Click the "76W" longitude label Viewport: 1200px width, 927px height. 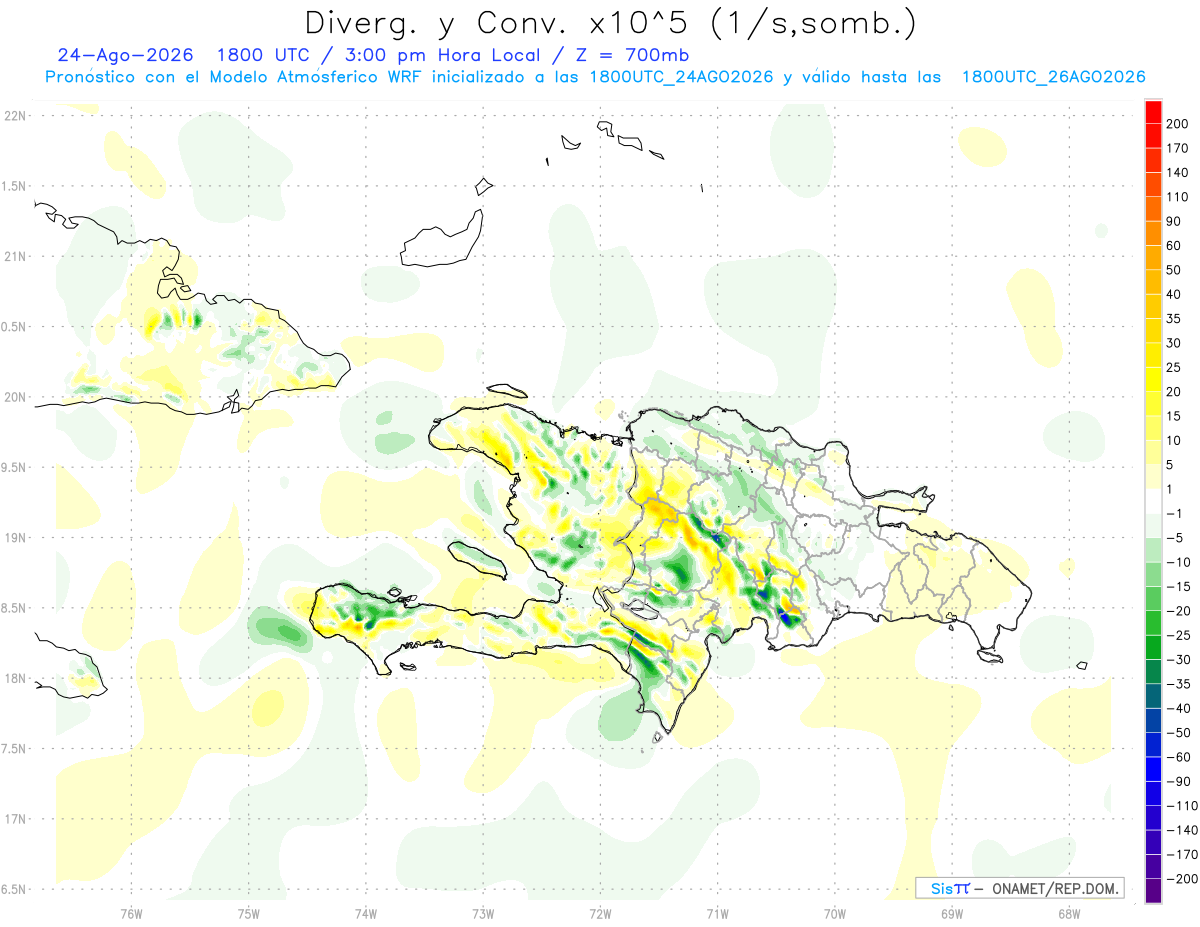point(131,912)
